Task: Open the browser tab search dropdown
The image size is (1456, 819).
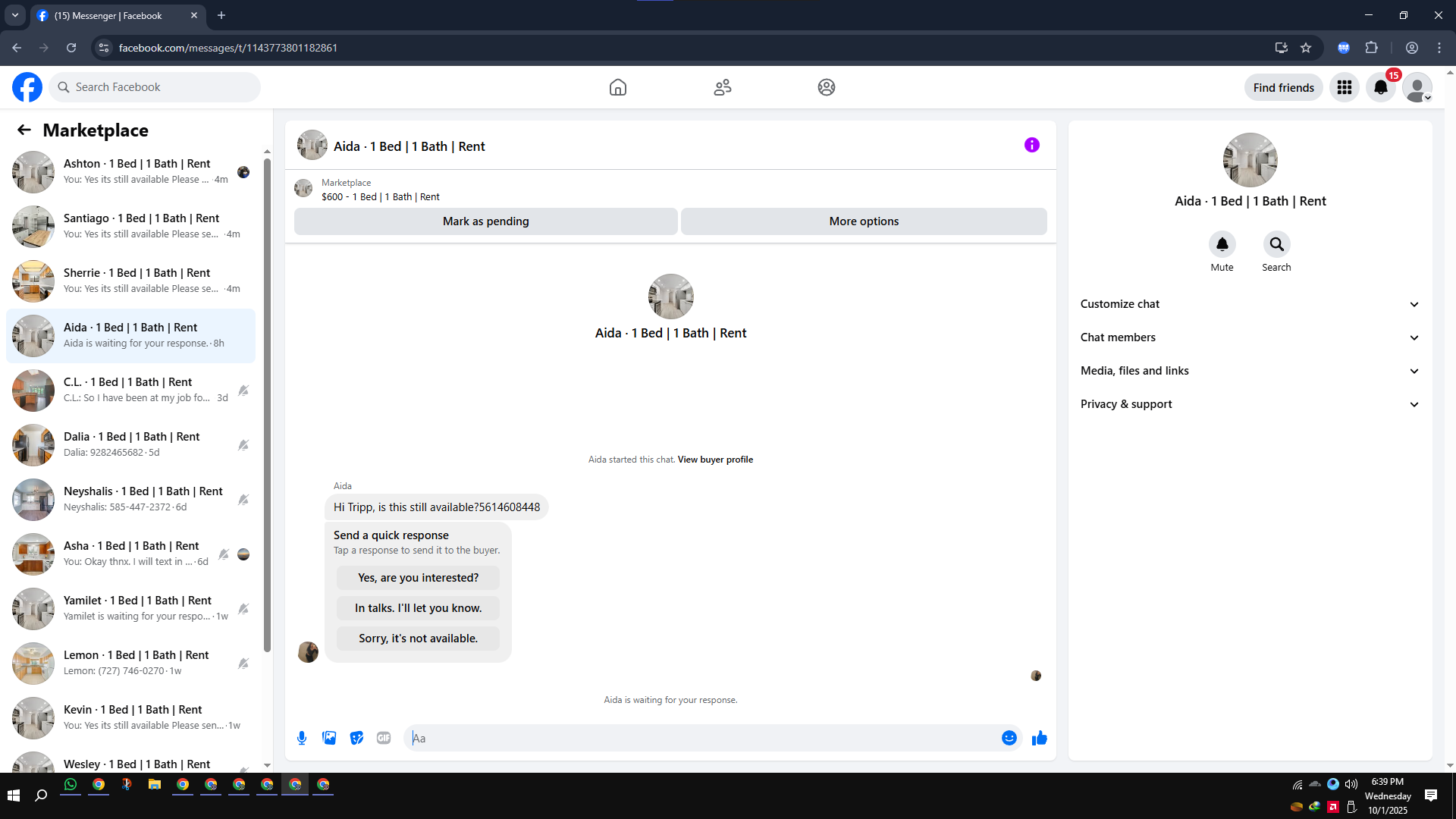Action: coord(15,15)
